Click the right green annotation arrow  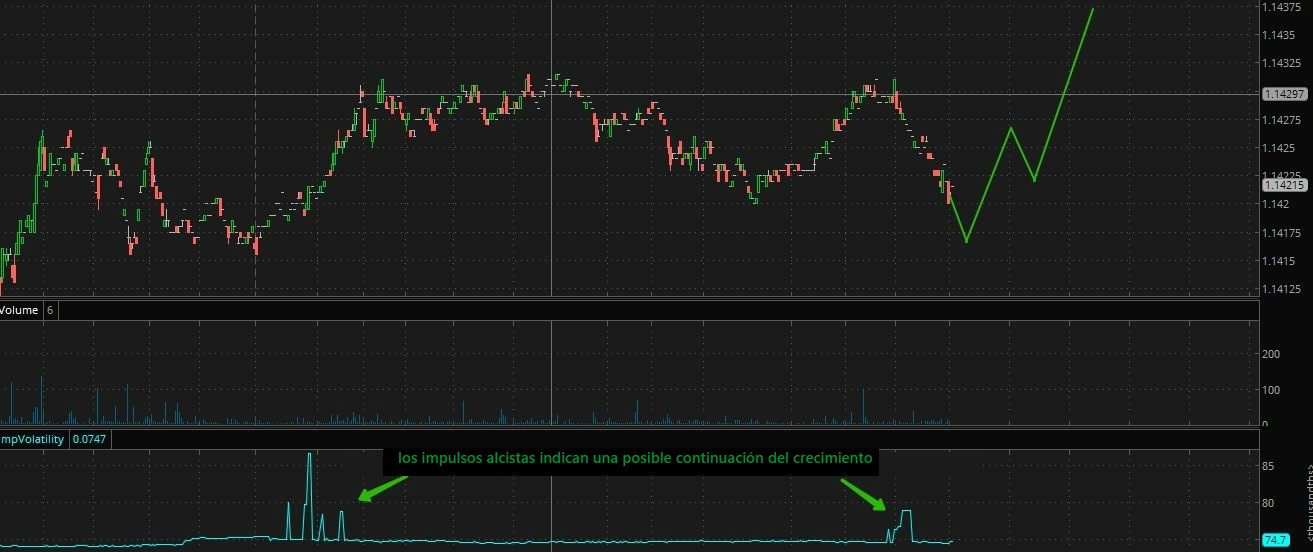click(x=863, y=494)
